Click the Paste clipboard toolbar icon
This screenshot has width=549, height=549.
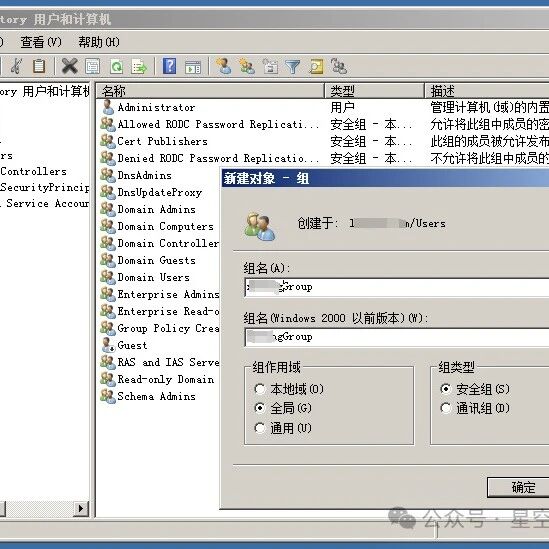coord(39,66)
